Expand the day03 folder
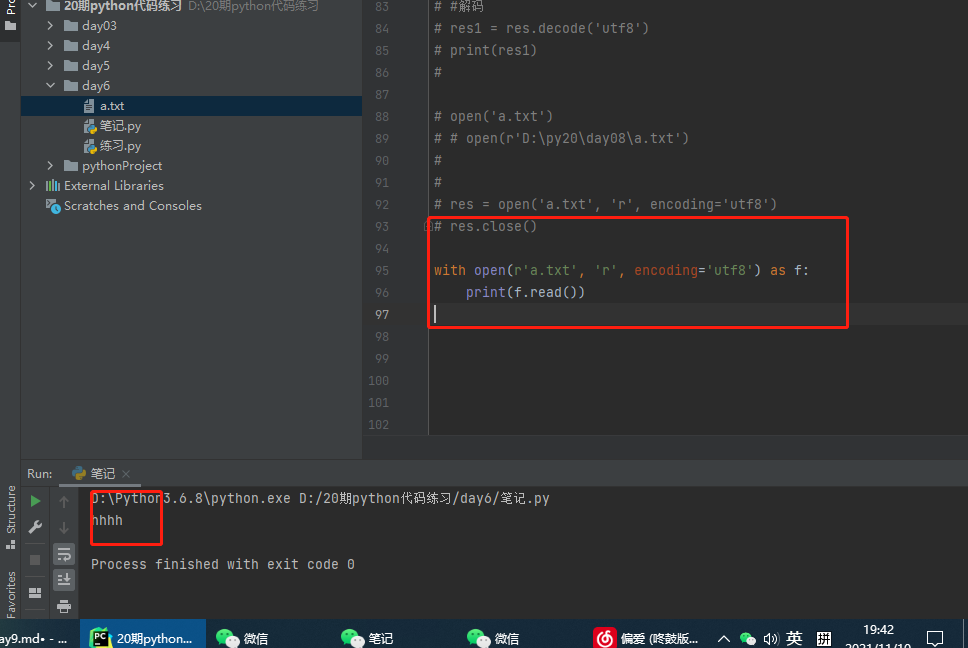This screenshot has height=648, width=968. [x=51, y=26]
